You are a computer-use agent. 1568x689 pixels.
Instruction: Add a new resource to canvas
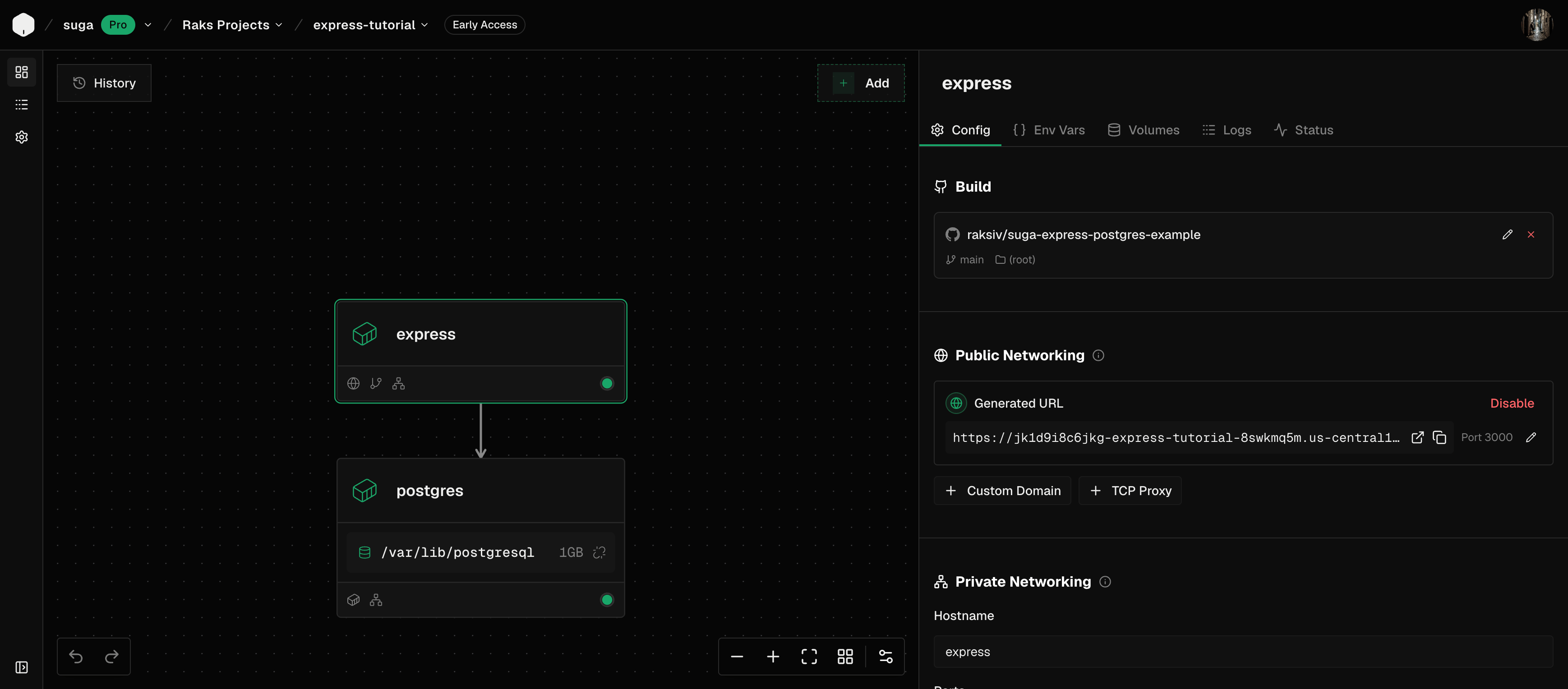(861, 83)
